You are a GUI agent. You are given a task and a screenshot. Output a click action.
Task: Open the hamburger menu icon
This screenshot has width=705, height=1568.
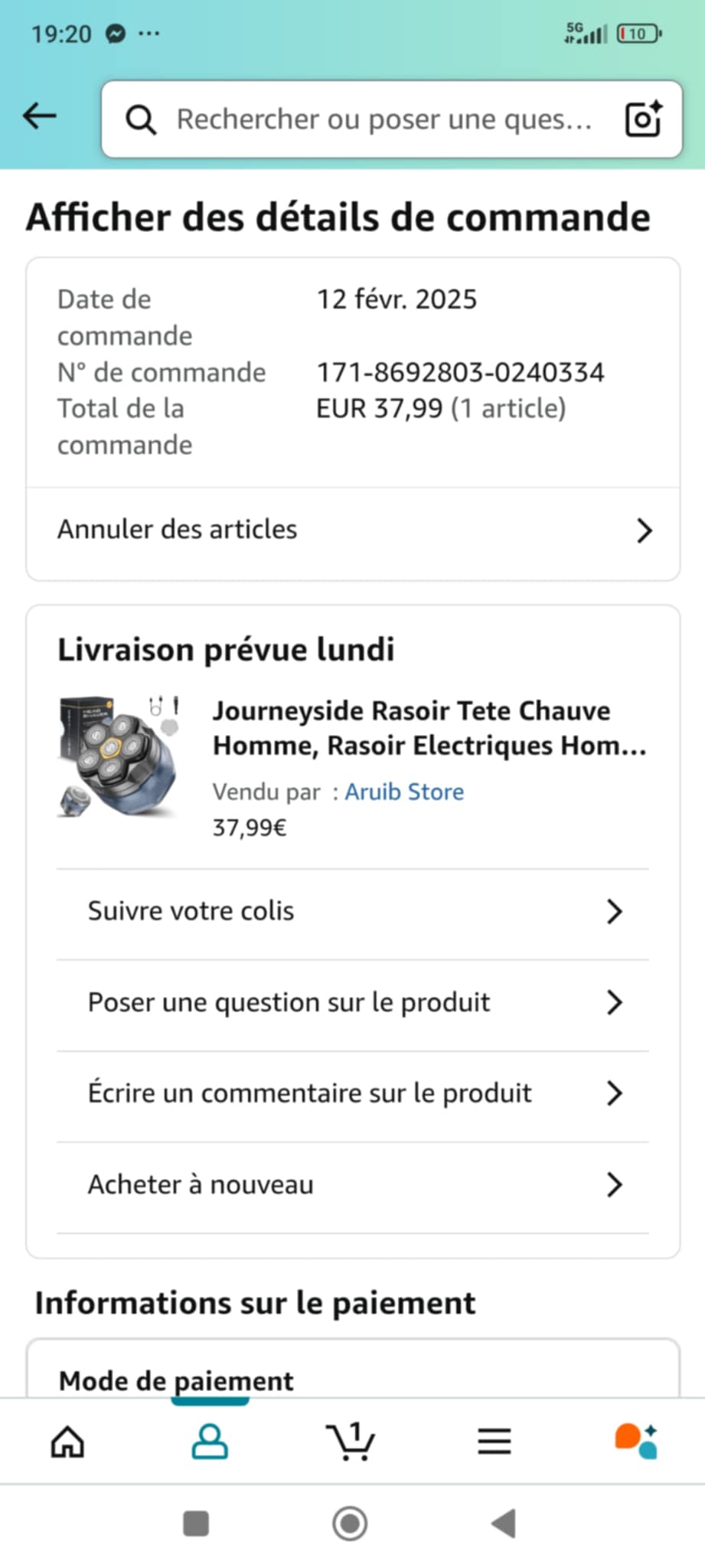coord(494,1442)
